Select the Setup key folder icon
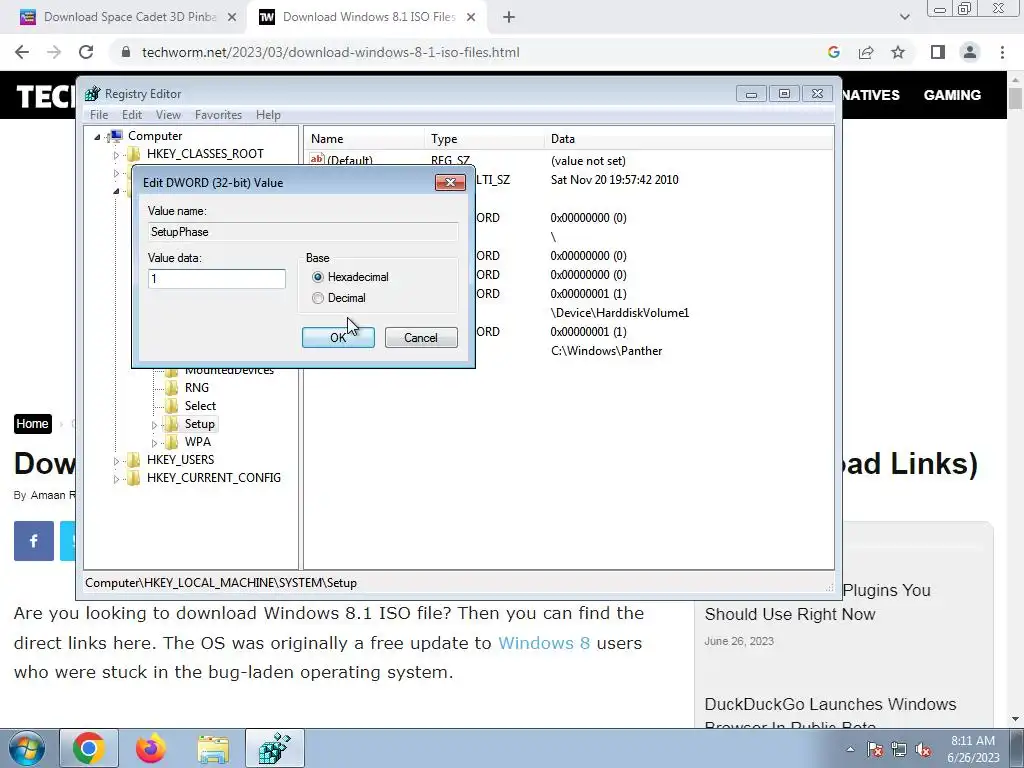Image resolution: width=1024 pixels, height=768 pixels. click(171, 424)
